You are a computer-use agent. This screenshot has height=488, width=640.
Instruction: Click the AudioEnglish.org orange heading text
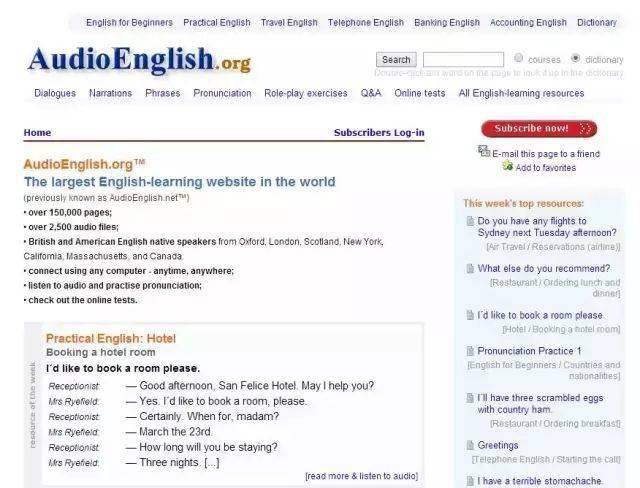84,164
